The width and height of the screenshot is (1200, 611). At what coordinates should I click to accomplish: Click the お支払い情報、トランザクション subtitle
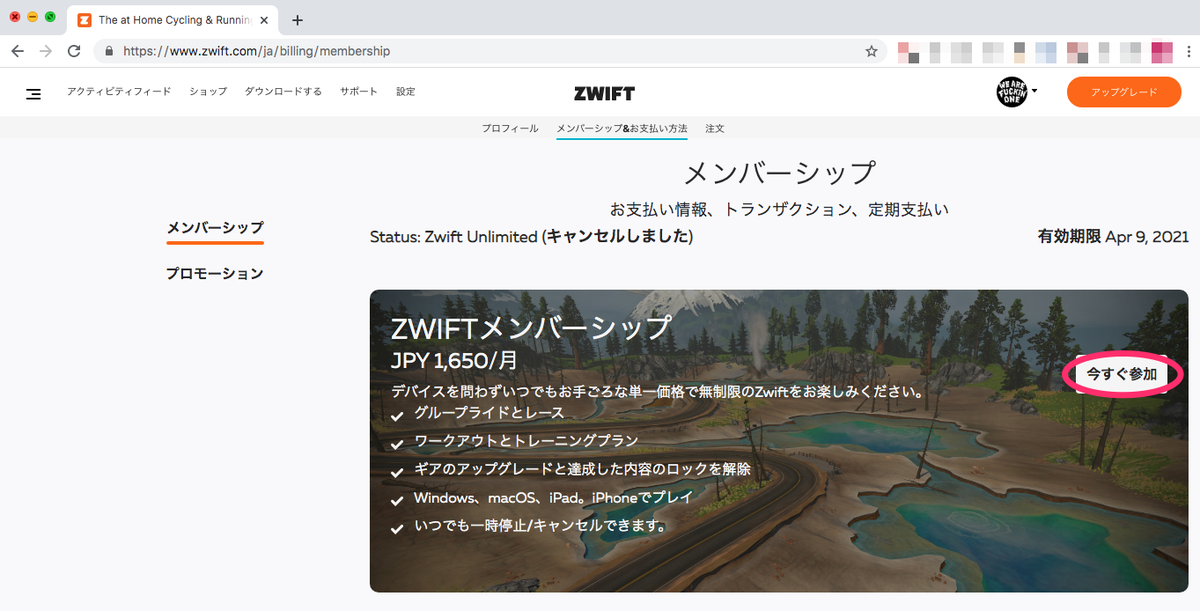coord(779,209)
